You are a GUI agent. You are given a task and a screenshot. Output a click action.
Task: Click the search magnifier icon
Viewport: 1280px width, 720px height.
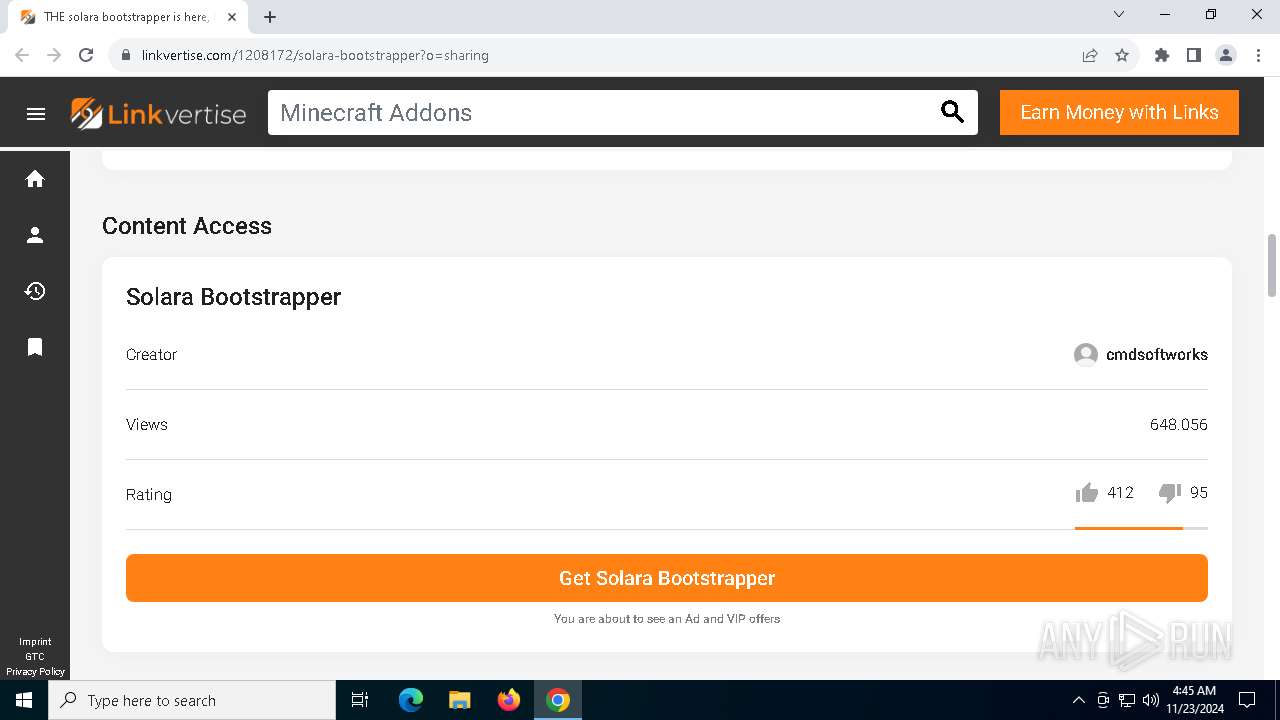(952, 113)
